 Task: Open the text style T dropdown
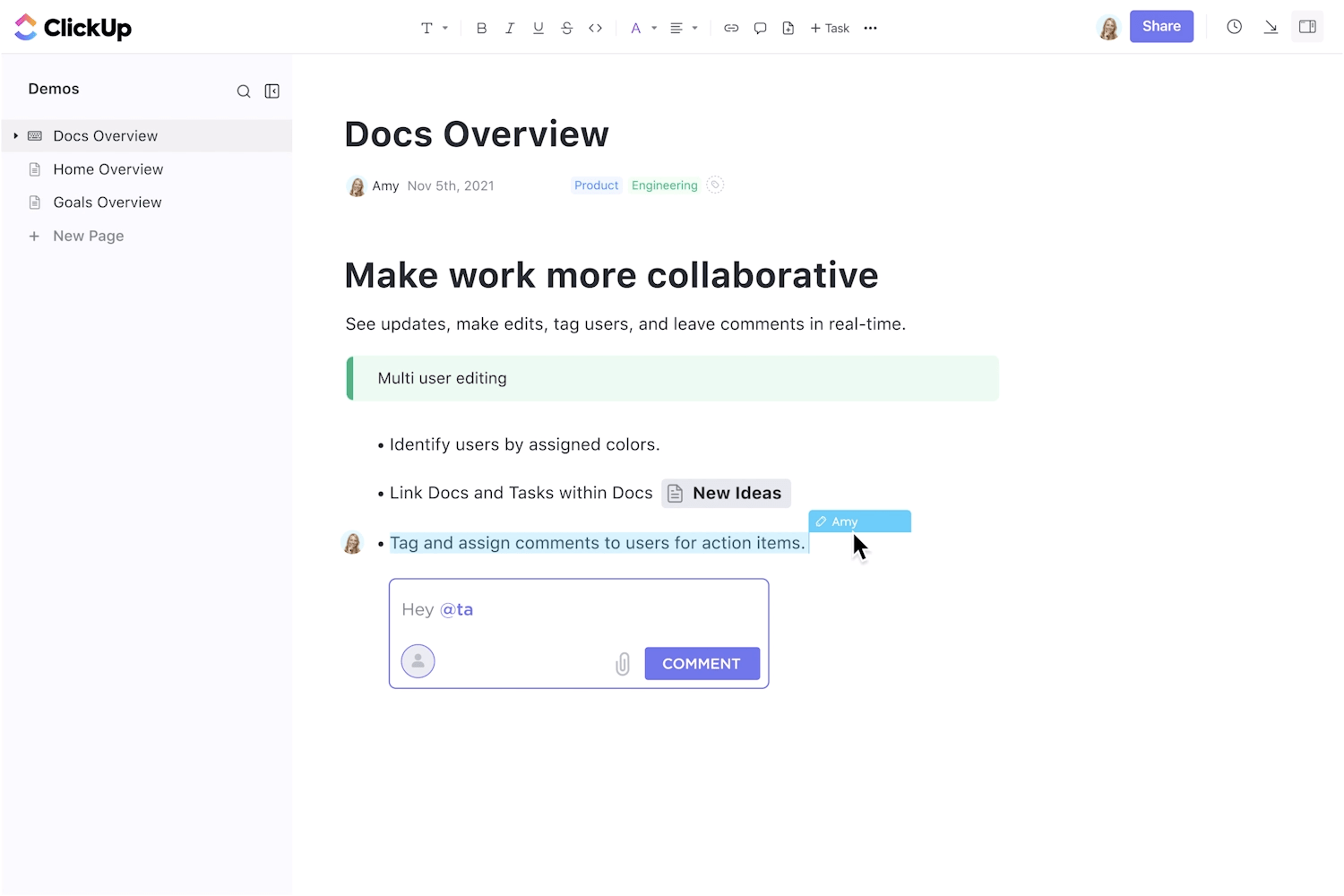434,28
